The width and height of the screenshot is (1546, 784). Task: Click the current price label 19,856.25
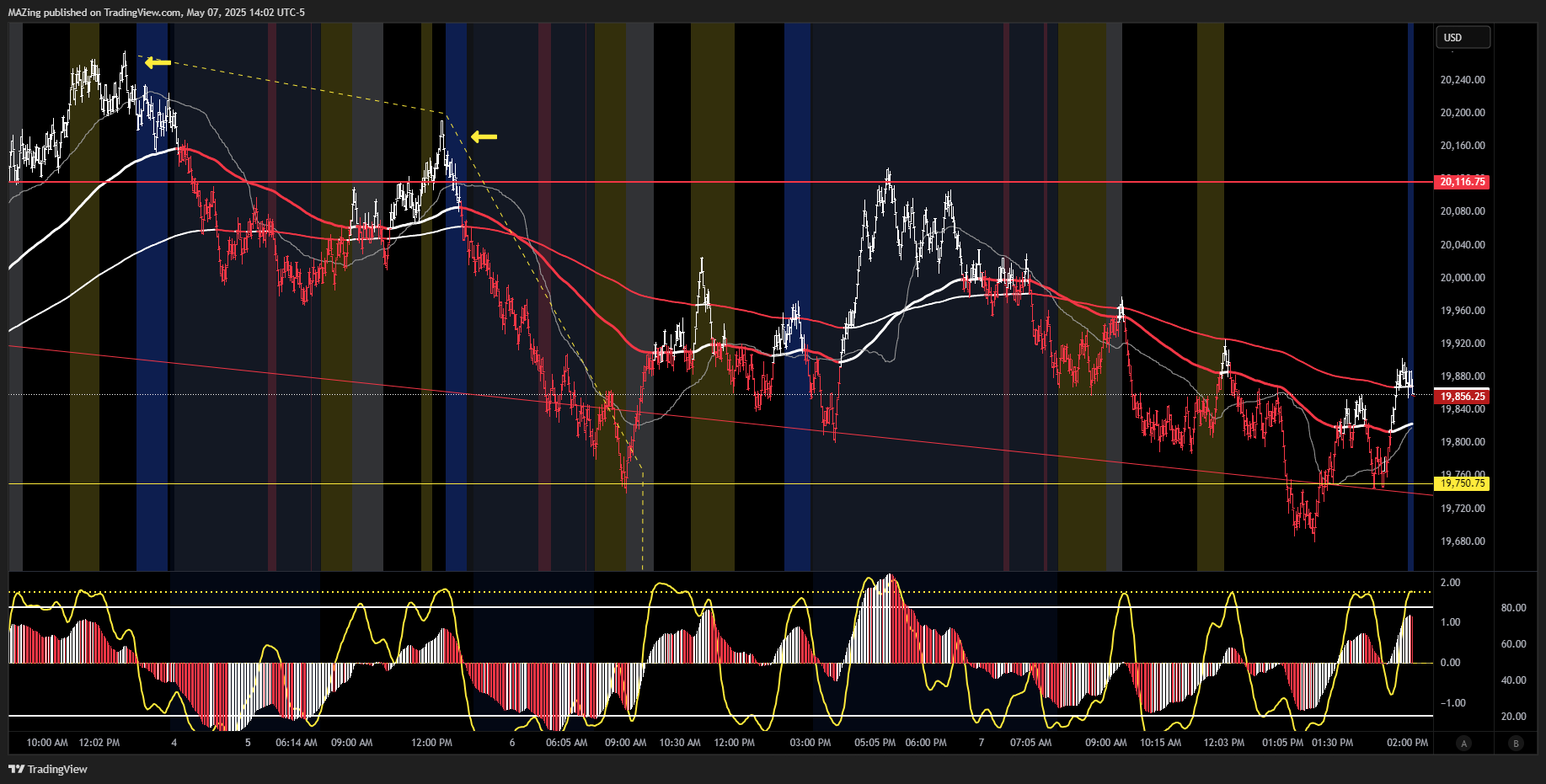pyautogui.click(x=1462, y=396)
